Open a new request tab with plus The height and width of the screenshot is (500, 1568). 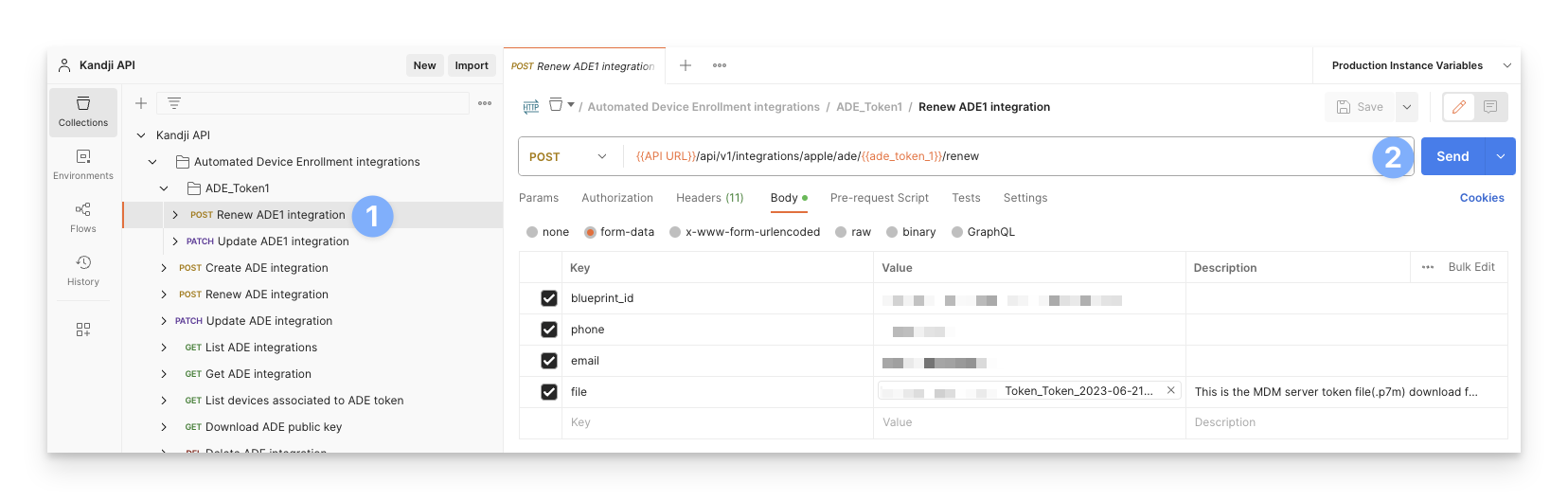pyautogui.click(x=686, y=65)
